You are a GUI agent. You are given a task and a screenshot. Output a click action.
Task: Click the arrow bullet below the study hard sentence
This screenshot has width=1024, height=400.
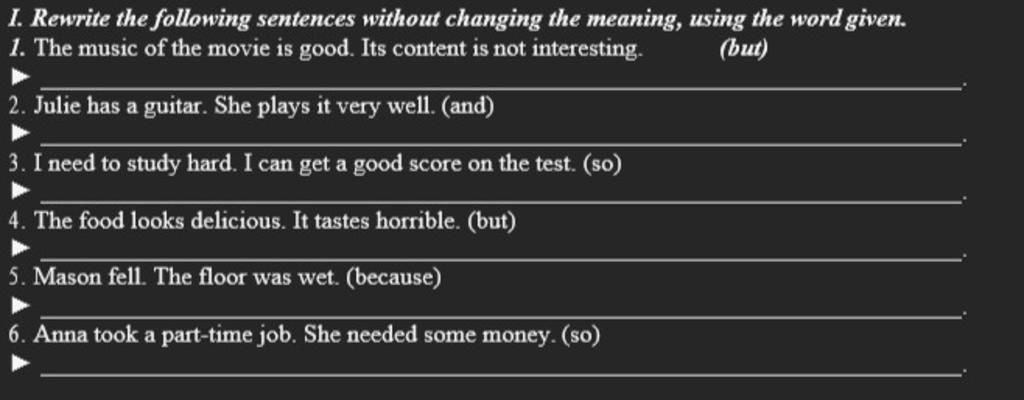[x=20, y=191]
